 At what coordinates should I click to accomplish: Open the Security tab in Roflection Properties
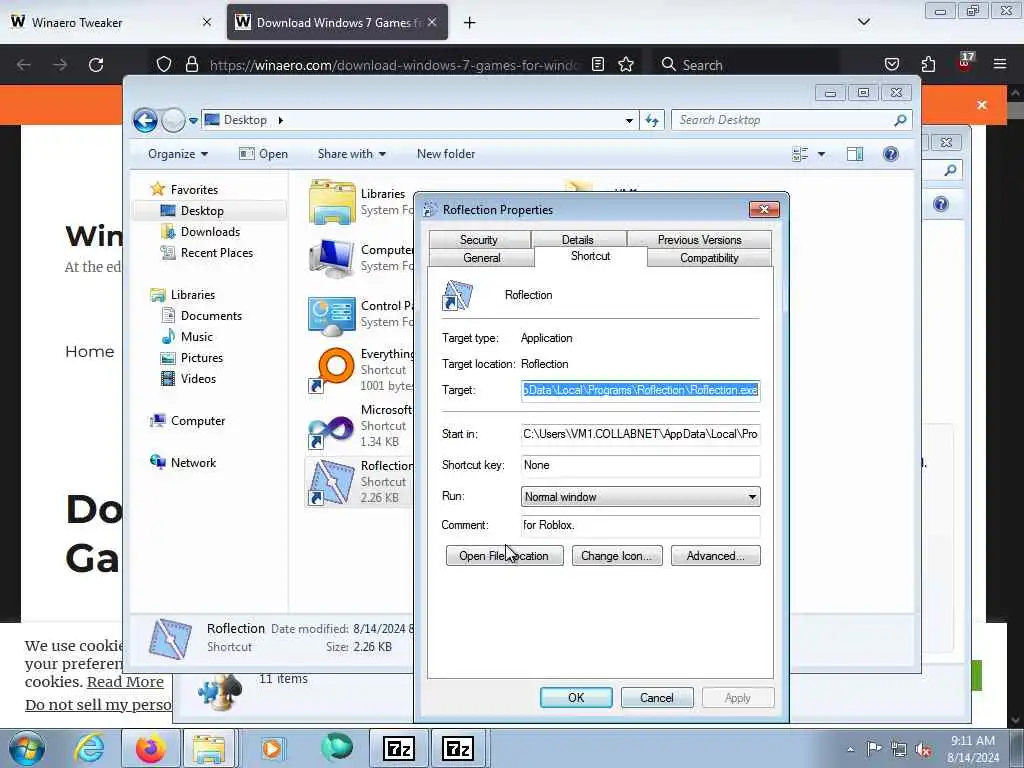coord(479,240)
